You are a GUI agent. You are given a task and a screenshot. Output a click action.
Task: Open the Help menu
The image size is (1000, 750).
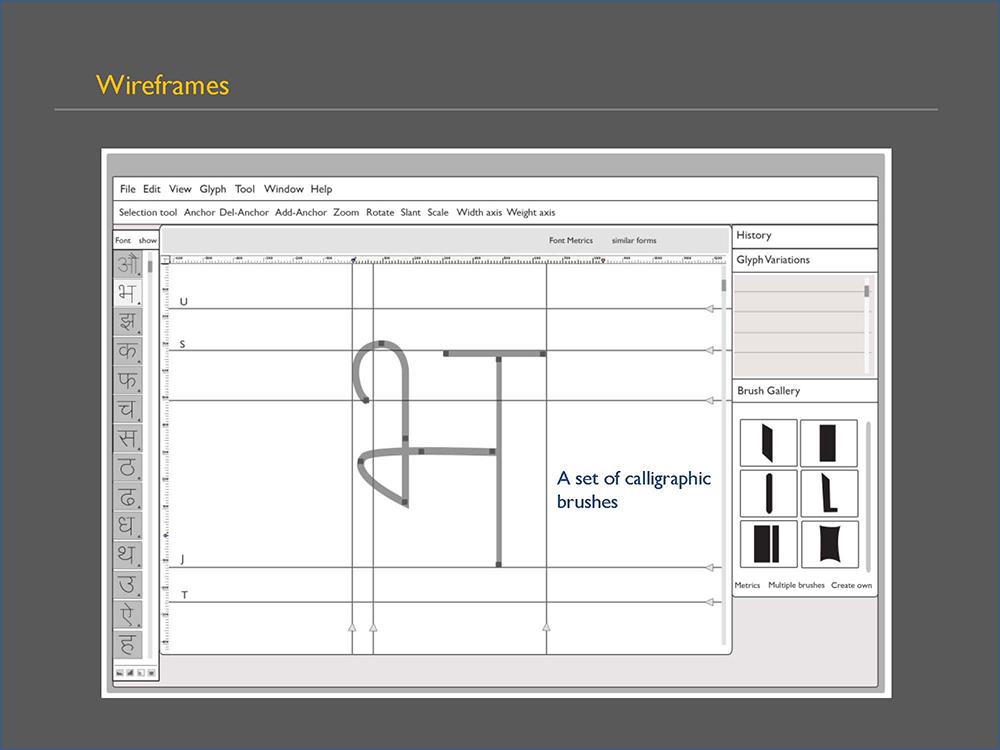321,189
